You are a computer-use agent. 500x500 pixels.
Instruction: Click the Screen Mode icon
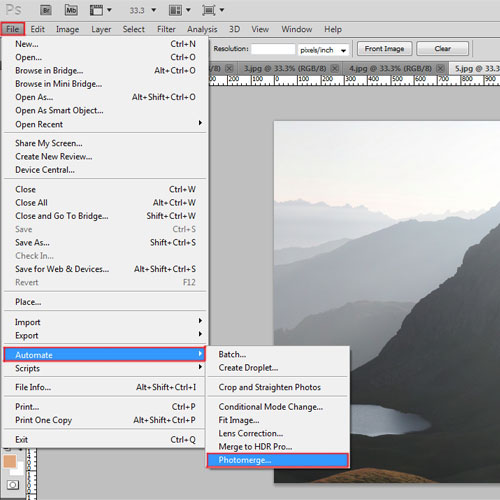(209, 10)
